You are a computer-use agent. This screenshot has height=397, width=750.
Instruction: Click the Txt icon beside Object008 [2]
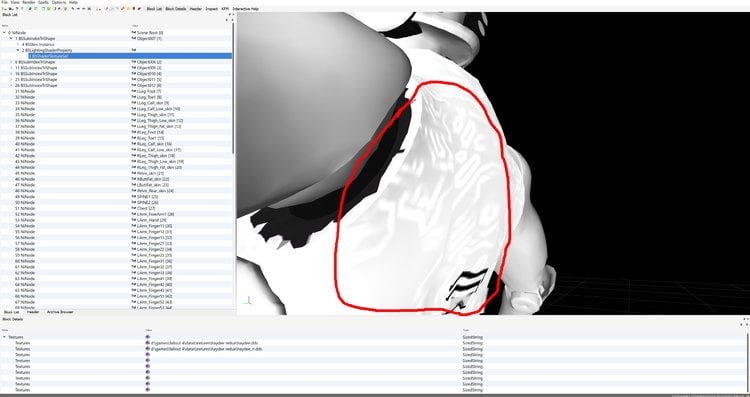tap(133, 62)
